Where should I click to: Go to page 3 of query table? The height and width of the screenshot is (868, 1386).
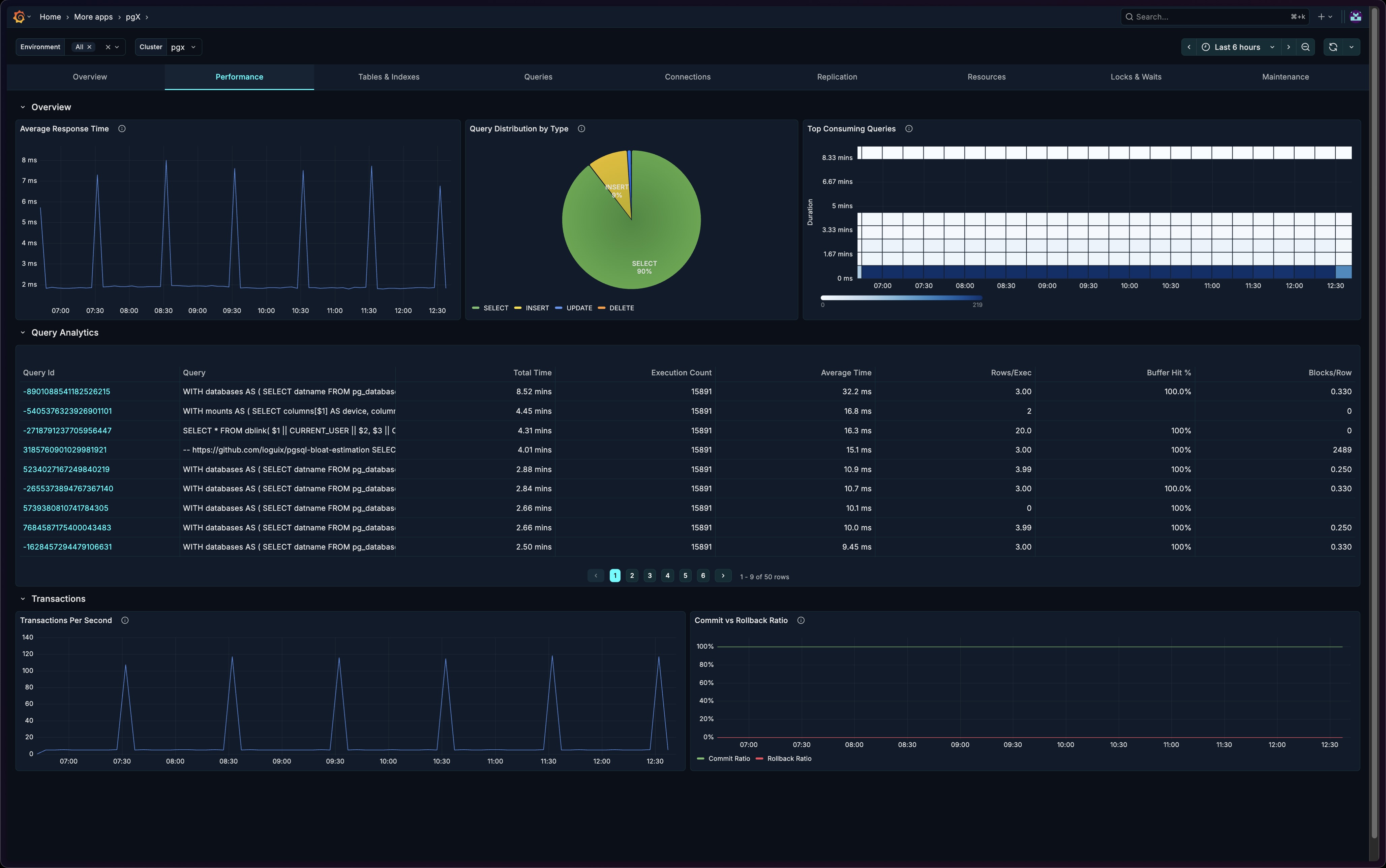click(650, 576)
